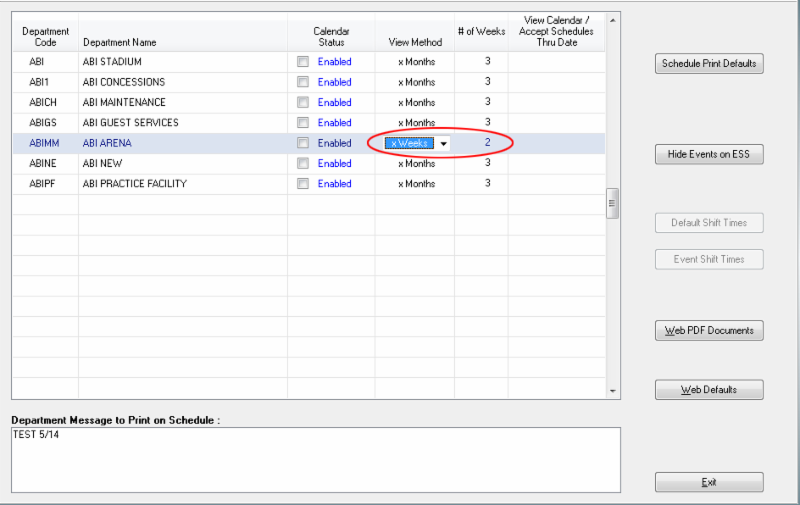Viewport: 800px width, 505px height.
Task: Click the Hide Events on ESS button
Action: [x=709, y=155]
